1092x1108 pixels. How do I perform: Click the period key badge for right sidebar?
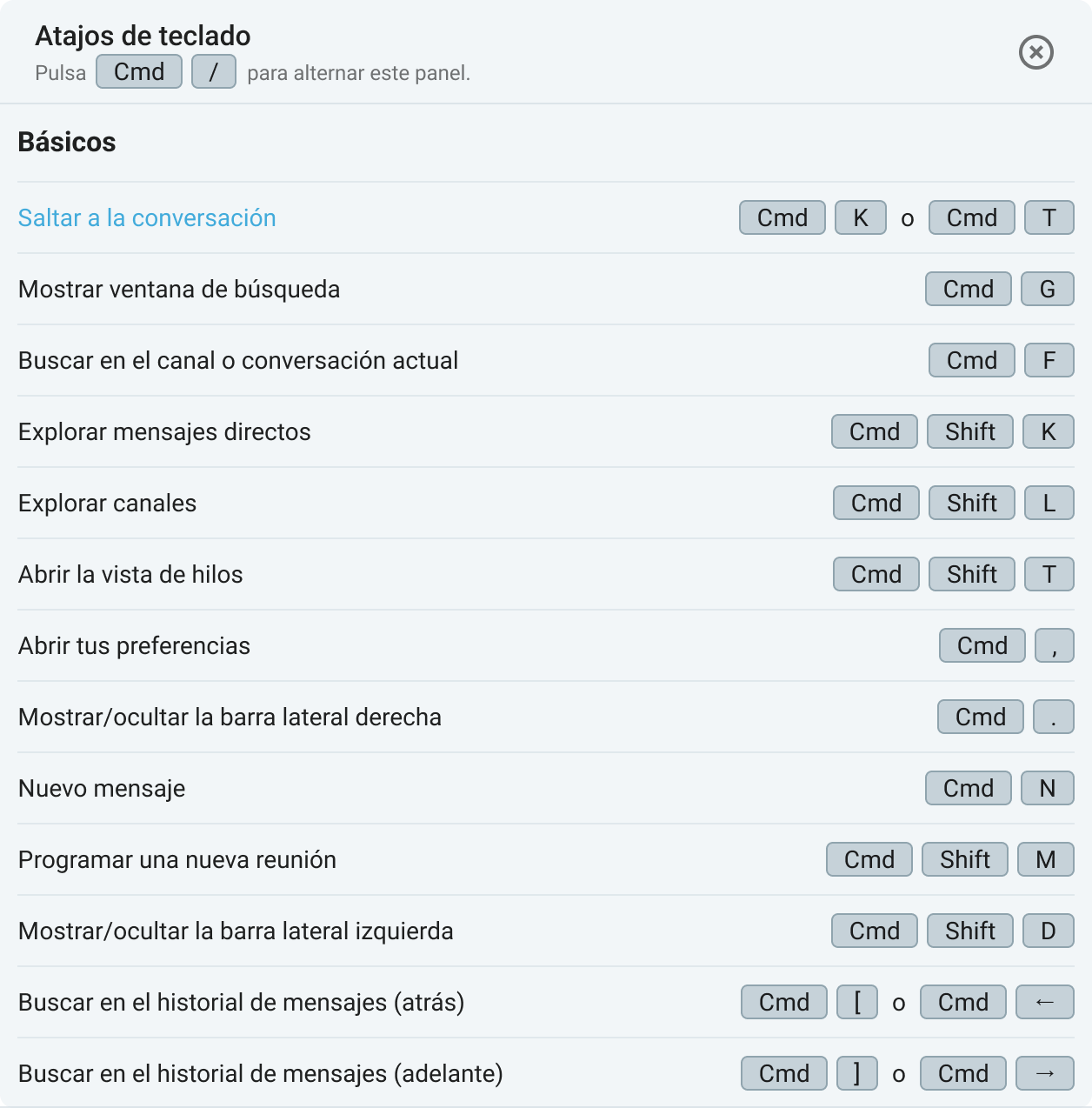1053,717
